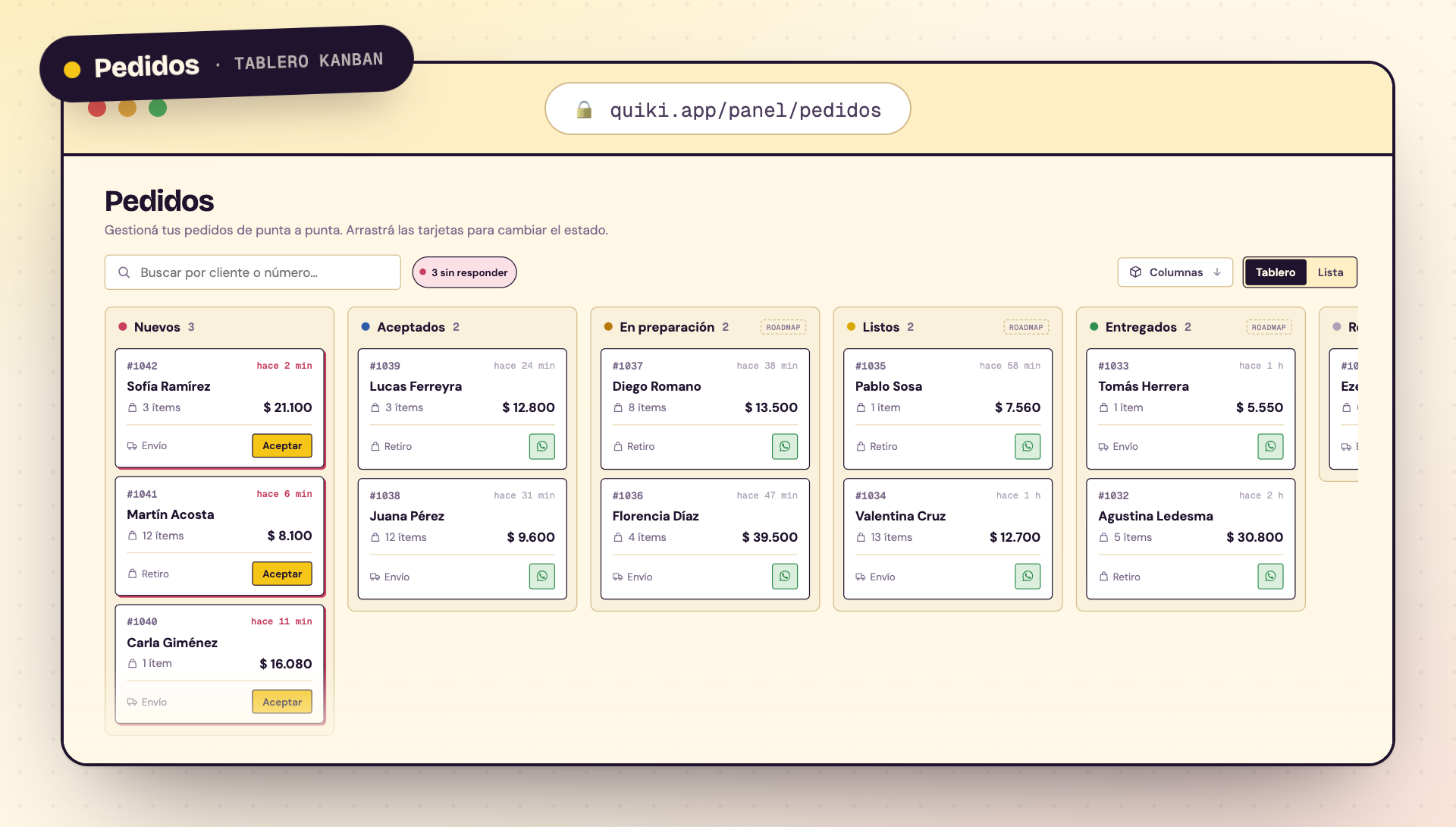1456x827 pixels.
Task: Accept Carla Giménez order #1040
Action: [x=282, y=702]
